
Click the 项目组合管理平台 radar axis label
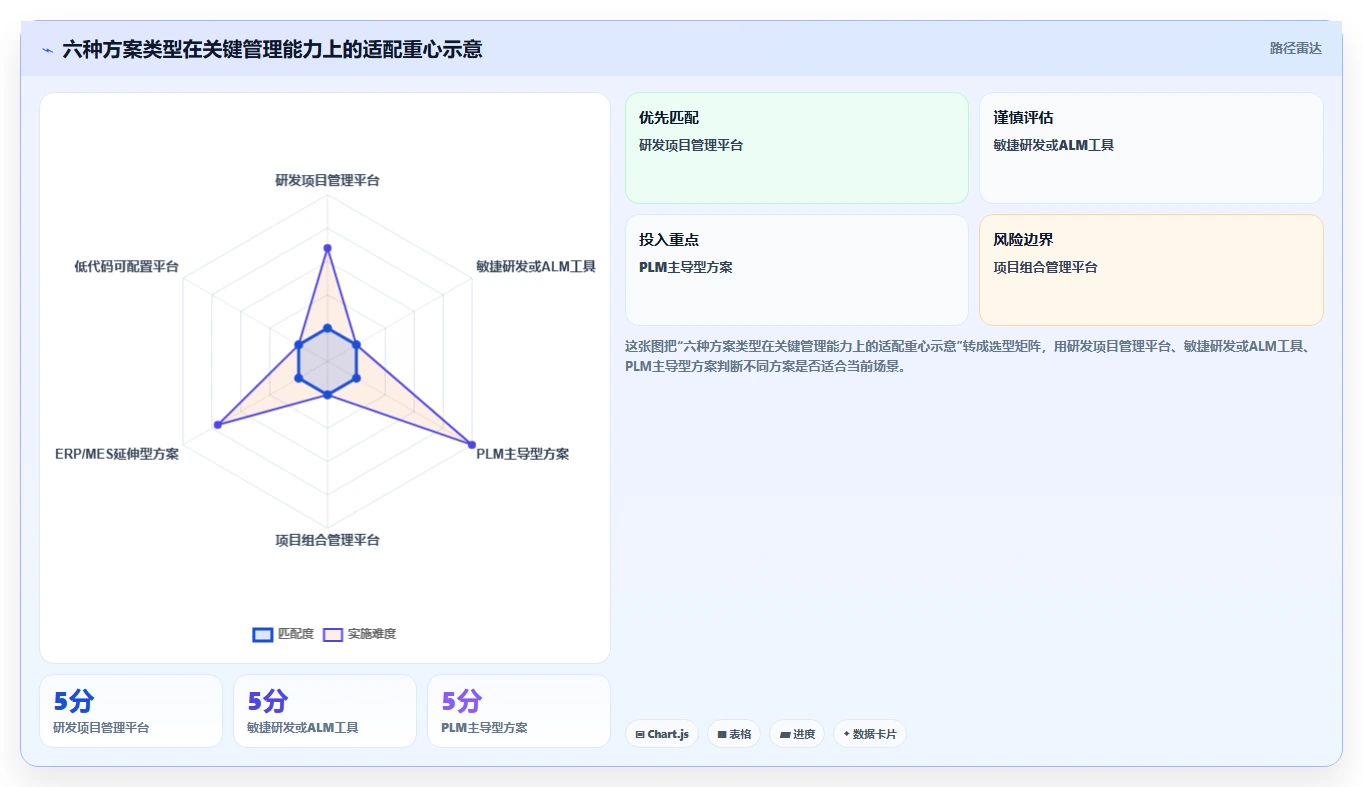pos(327,540)
